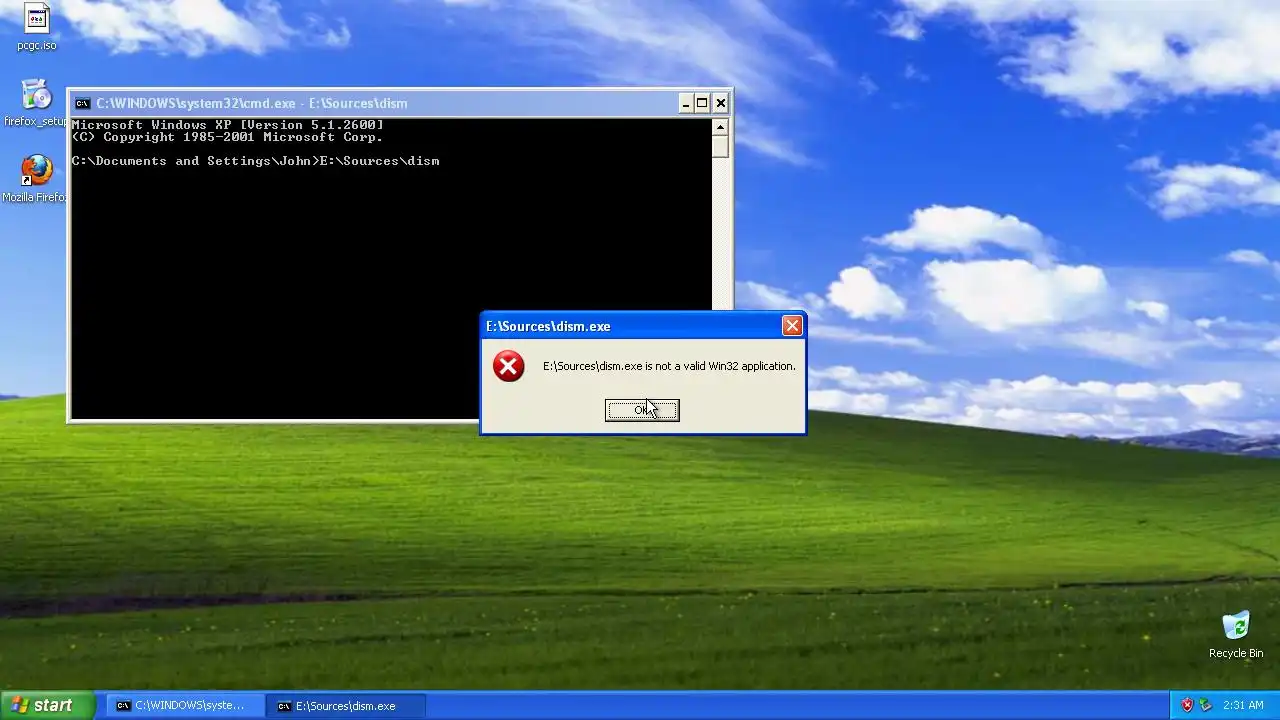Select the pcgc.iso desktop icon

37,28
